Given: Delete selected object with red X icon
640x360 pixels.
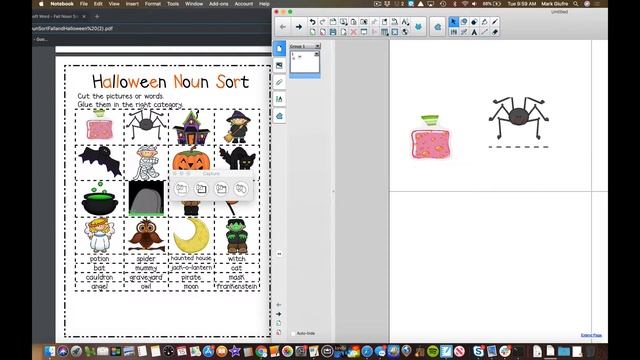Looking at the screenshot, I should tap(353, 32).
